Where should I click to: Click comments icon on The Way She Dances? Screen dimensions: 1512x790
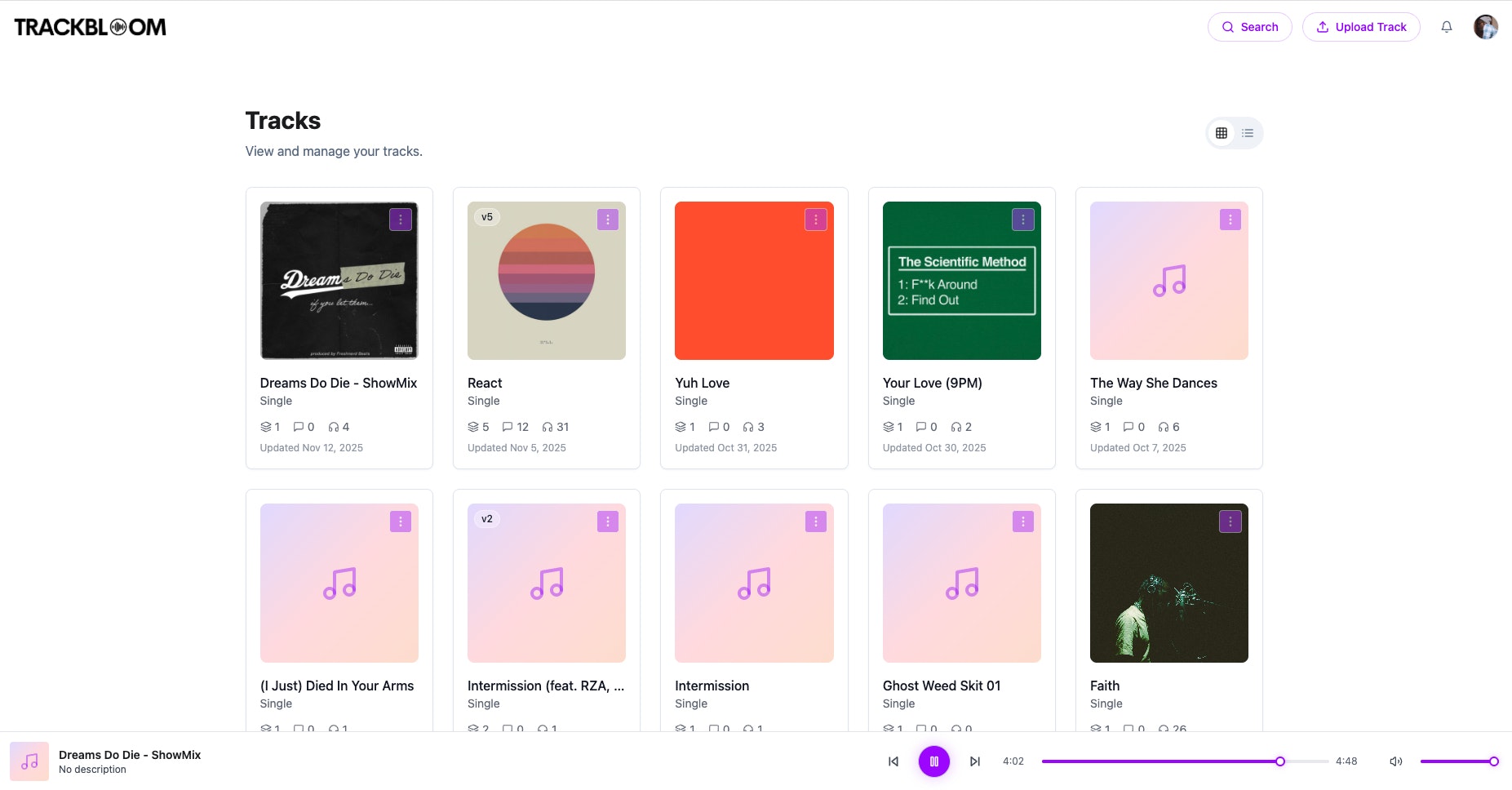(1128, 427)
